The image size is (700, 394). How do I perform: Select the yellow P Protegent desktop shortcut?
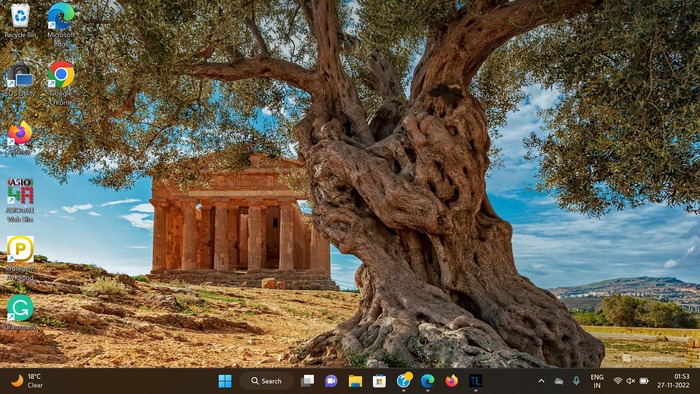pyautogui.click(x=20, y=258)
